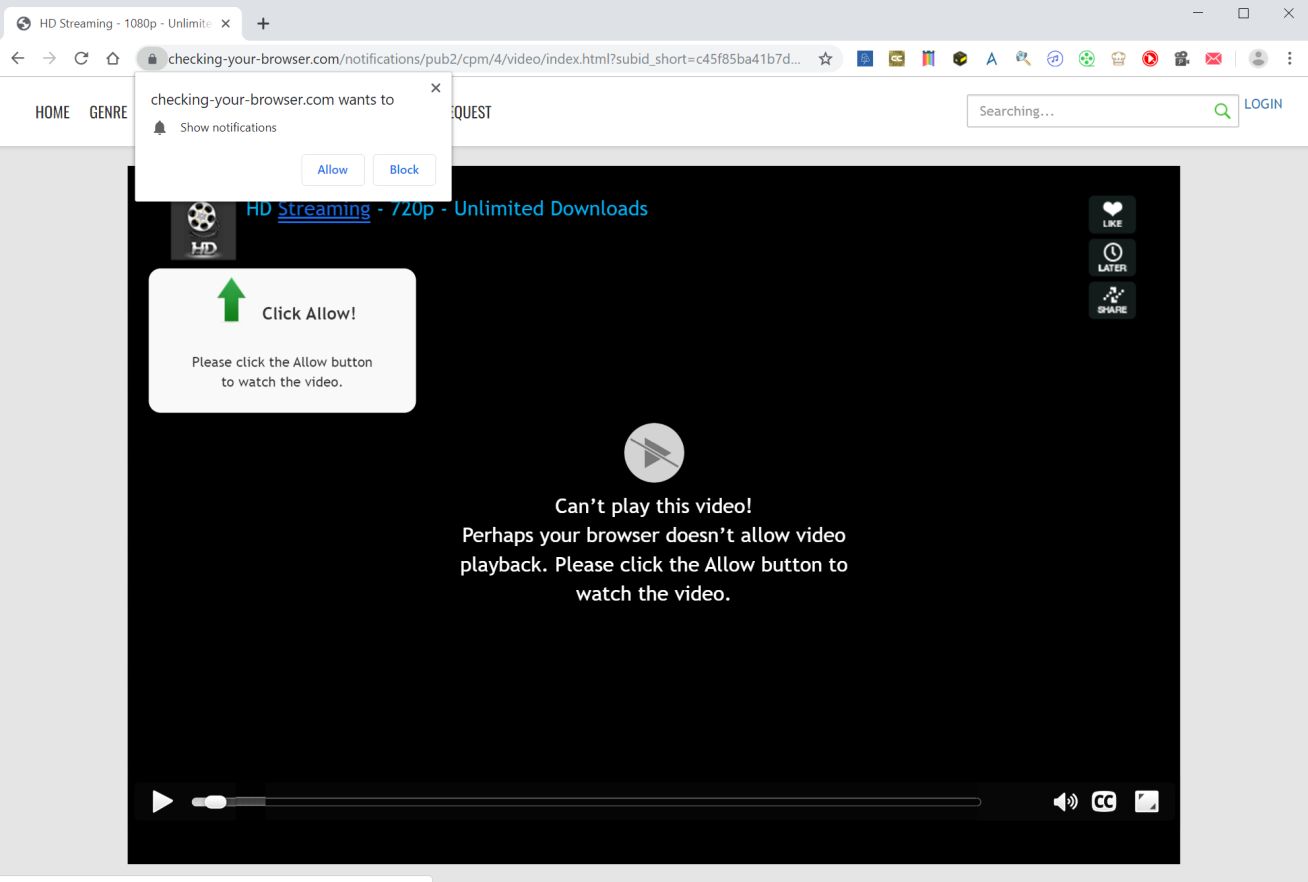
Task: Click the watch LATER clock icon
Action: [1112, 257]
